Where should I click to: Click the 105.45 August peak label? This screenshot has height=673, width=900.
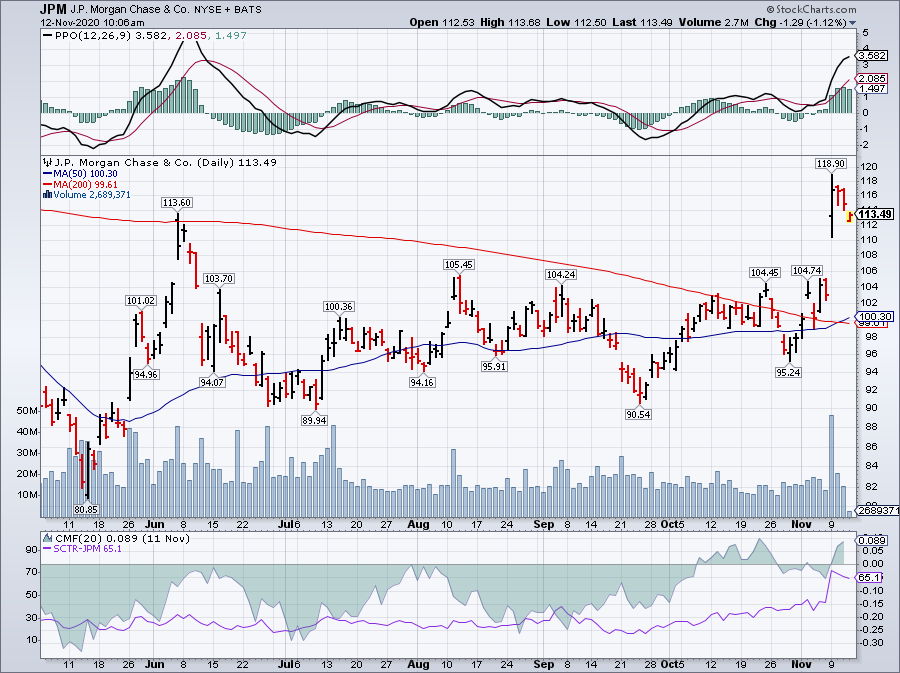(459, 264)
